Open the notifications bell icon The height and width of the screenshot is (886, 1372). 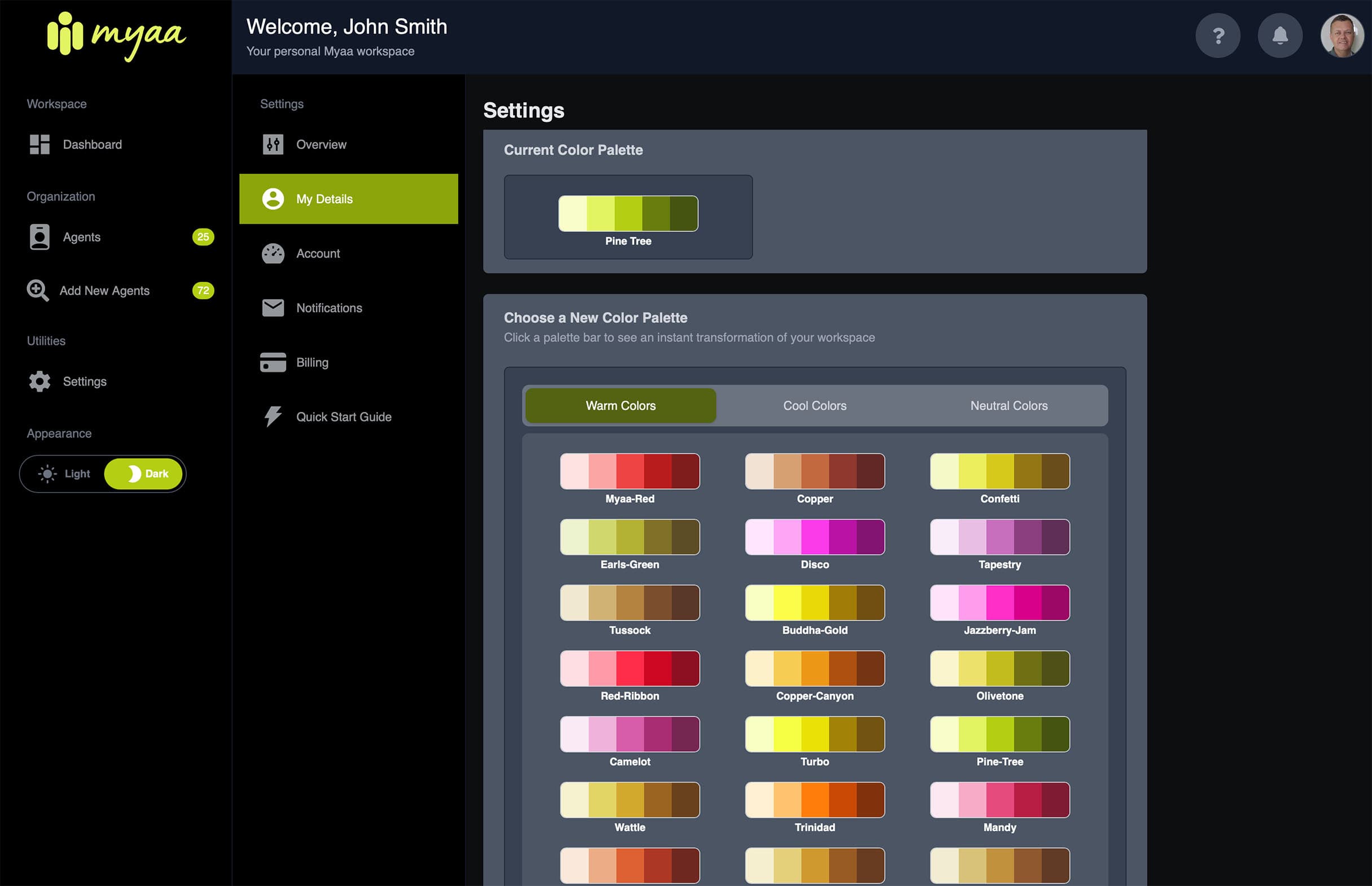[1279, 36]
